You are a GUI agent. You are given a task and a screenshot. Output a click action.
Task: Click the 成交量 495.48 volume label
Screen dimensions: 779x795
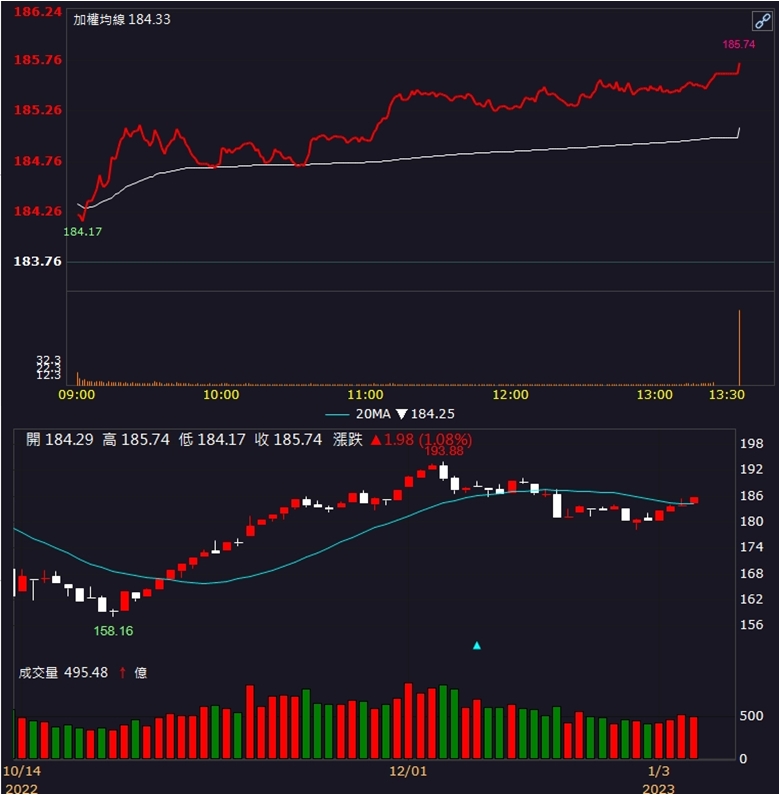coord(63,673)
